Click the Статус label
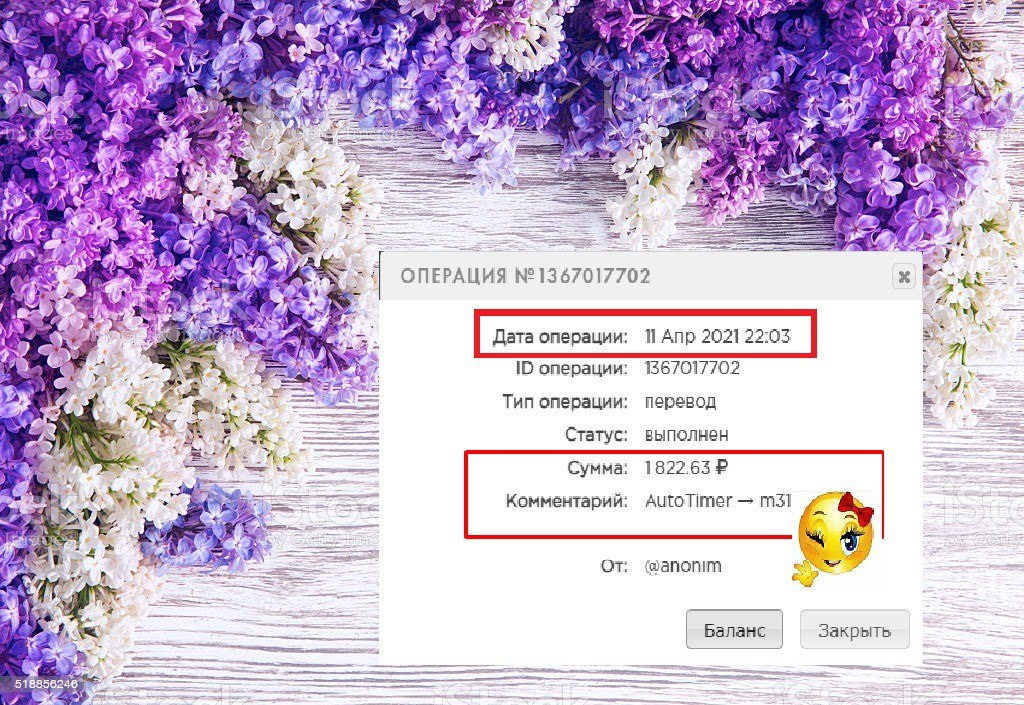 (596, 435)
